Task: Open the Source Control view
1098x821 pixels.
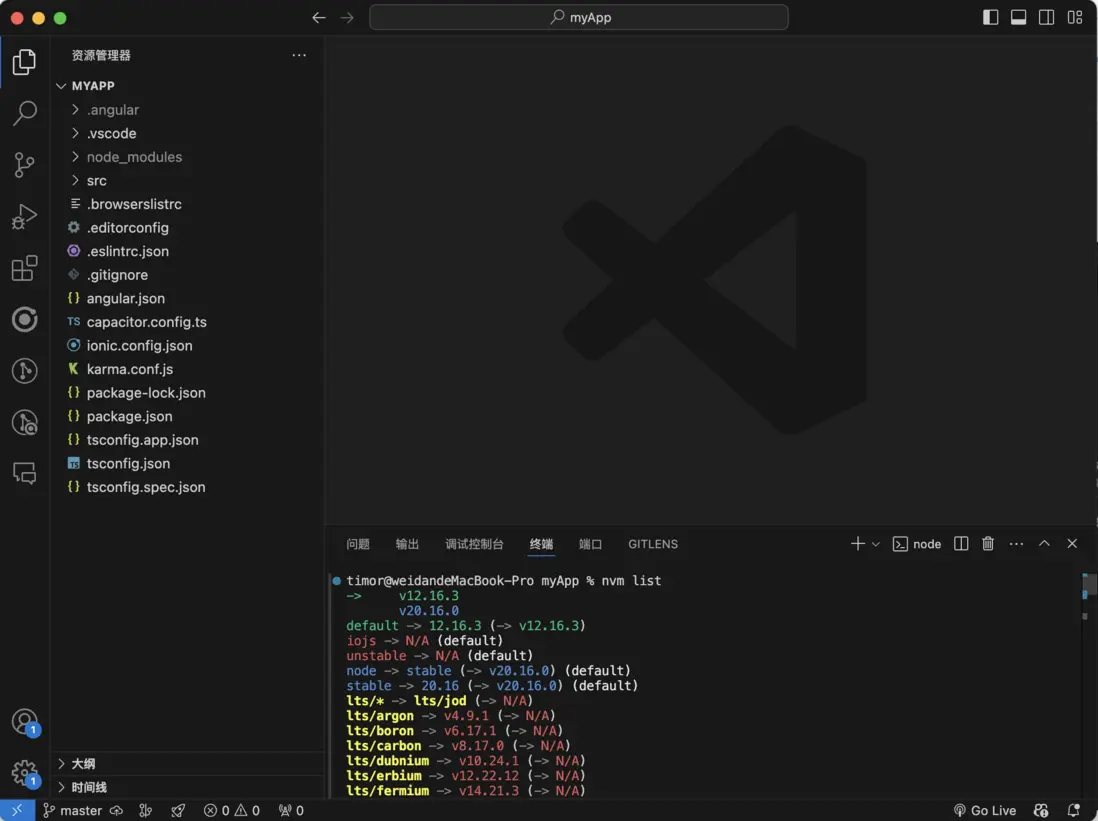Action: click(x=24, y=165)
